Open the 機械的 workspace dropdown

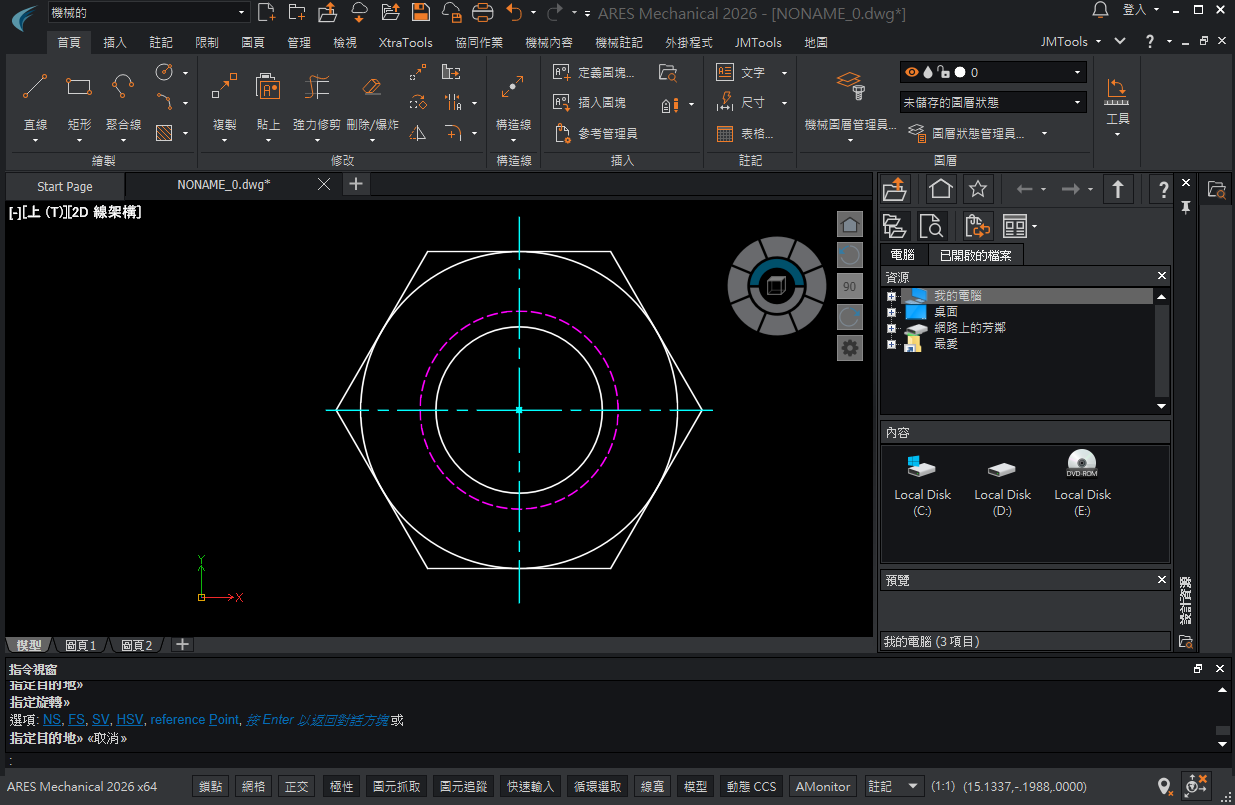[148, 12]
